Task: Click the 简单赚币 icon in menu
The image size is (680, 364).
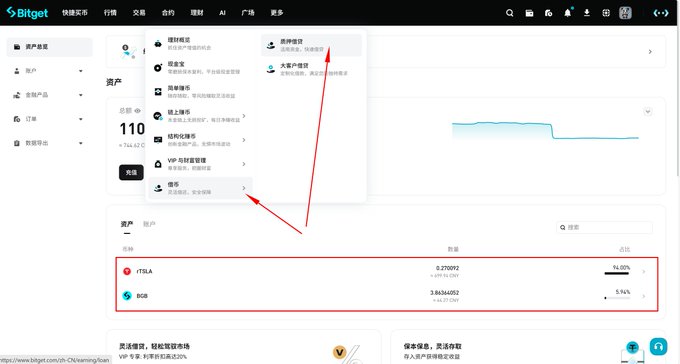Action: pos(158,92)
